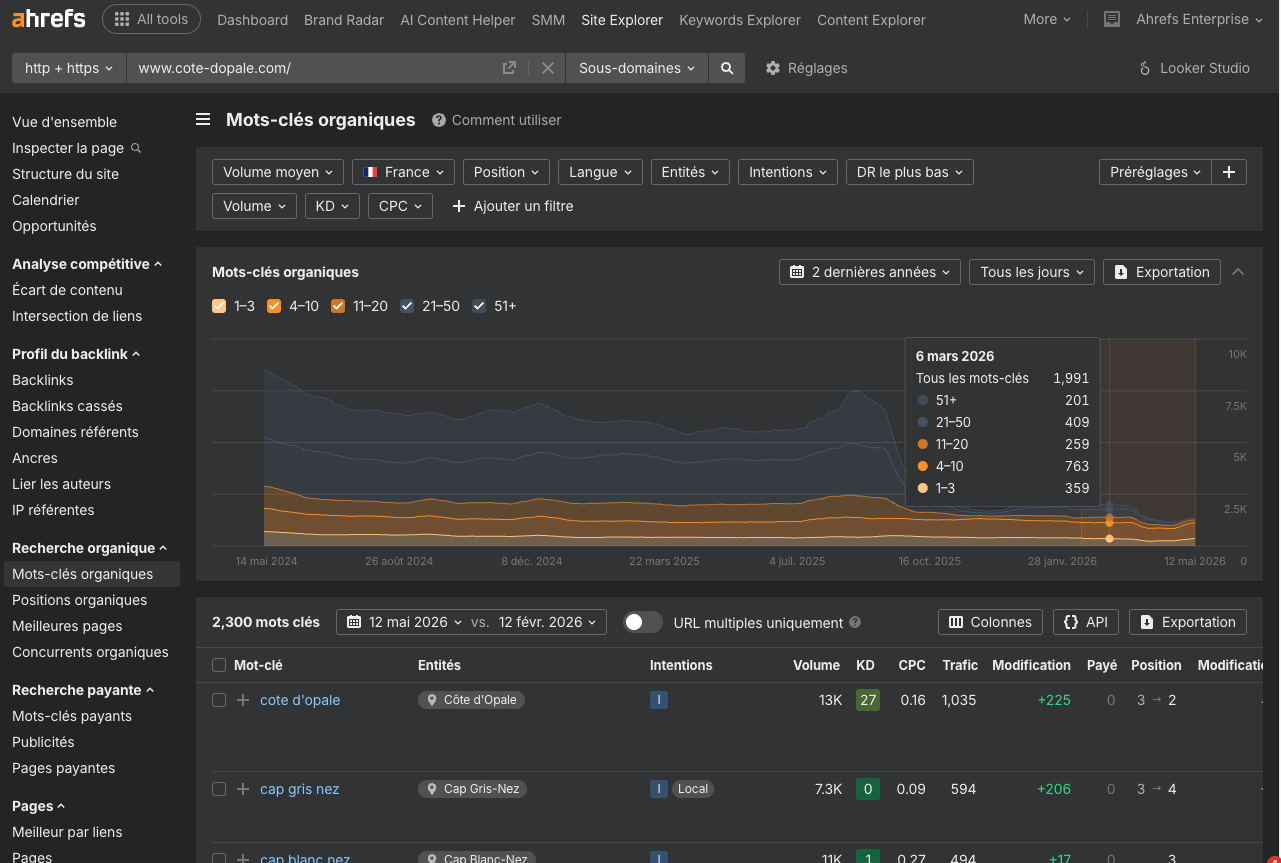
Task: Toggle URL multiples uniquement switch
Action: click(x=643, y=622)
